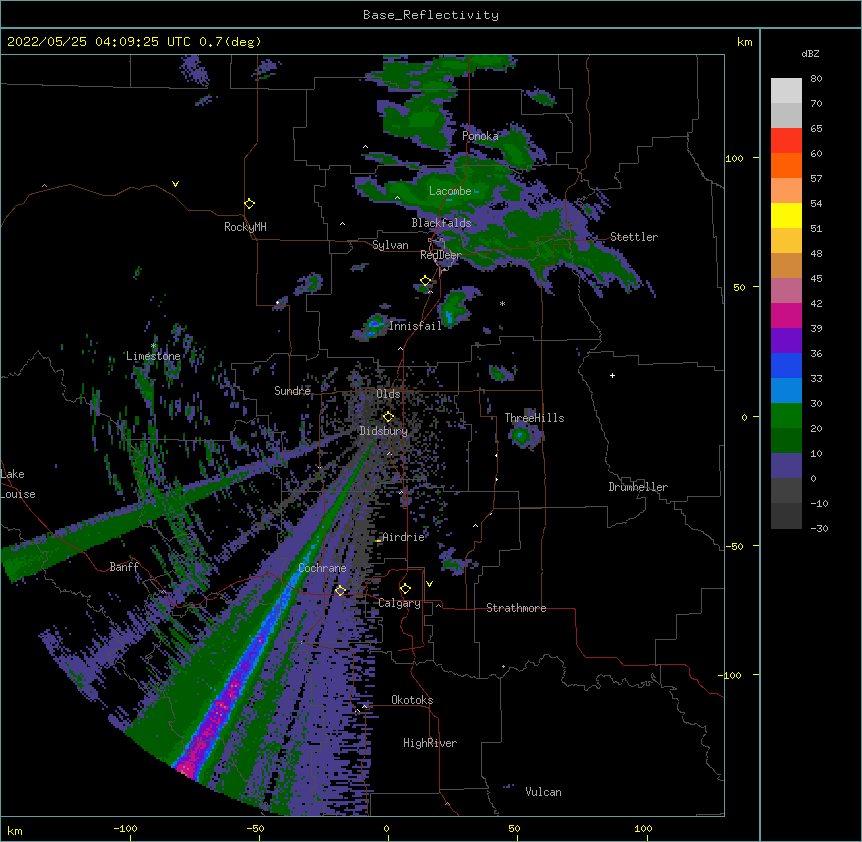Click the 100 tick on the right axis

coord(734,159)
